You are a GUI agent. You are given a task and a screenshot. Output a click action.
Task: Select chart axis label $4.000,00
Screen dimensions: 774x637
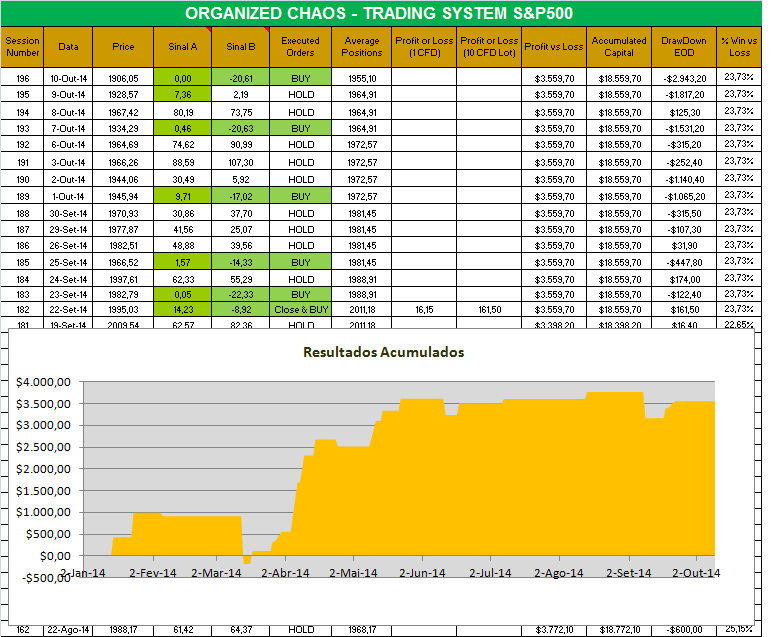(43, 382)
